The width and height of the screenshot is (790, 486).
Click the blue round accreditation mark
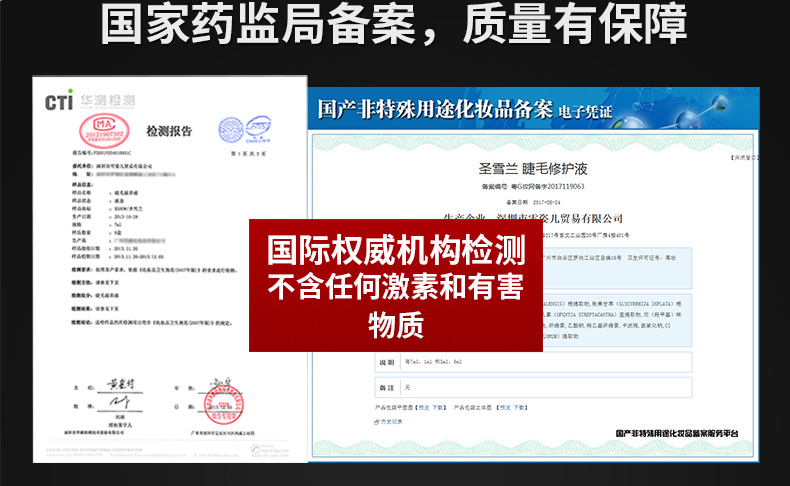[231, 129]
